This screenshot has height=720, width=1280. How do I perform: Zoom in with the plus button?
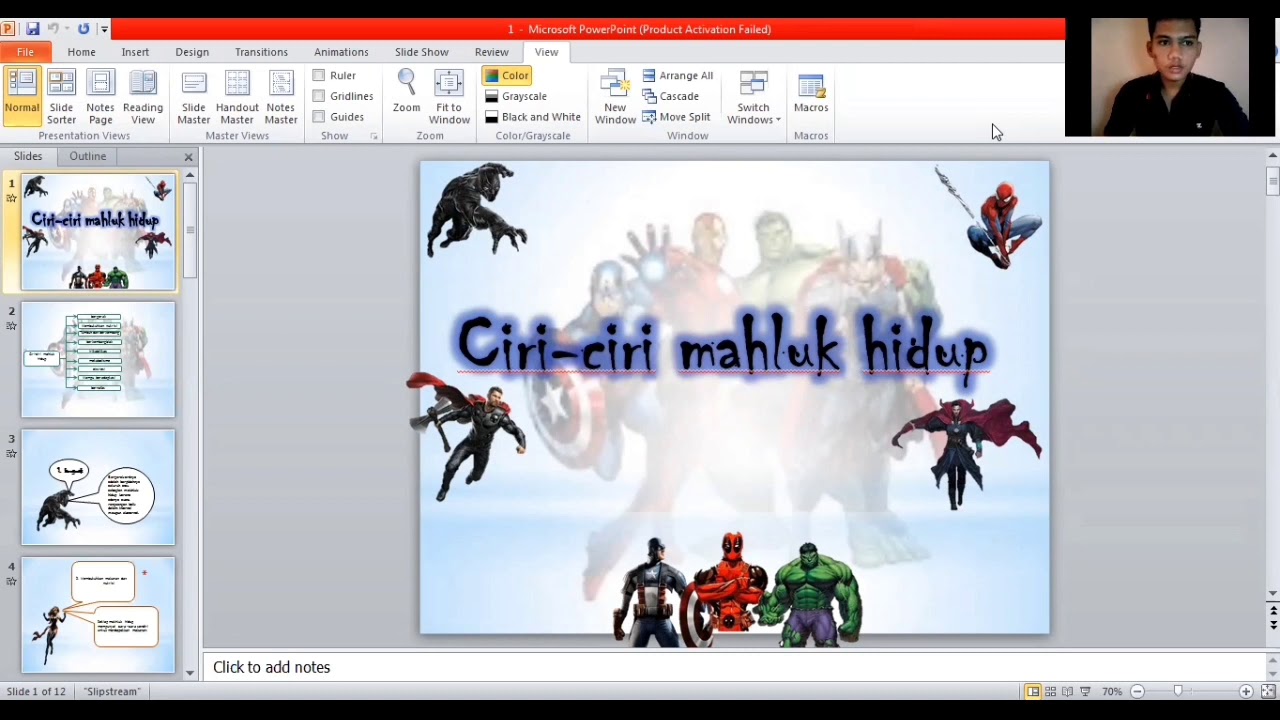(x=1246, y=691)
